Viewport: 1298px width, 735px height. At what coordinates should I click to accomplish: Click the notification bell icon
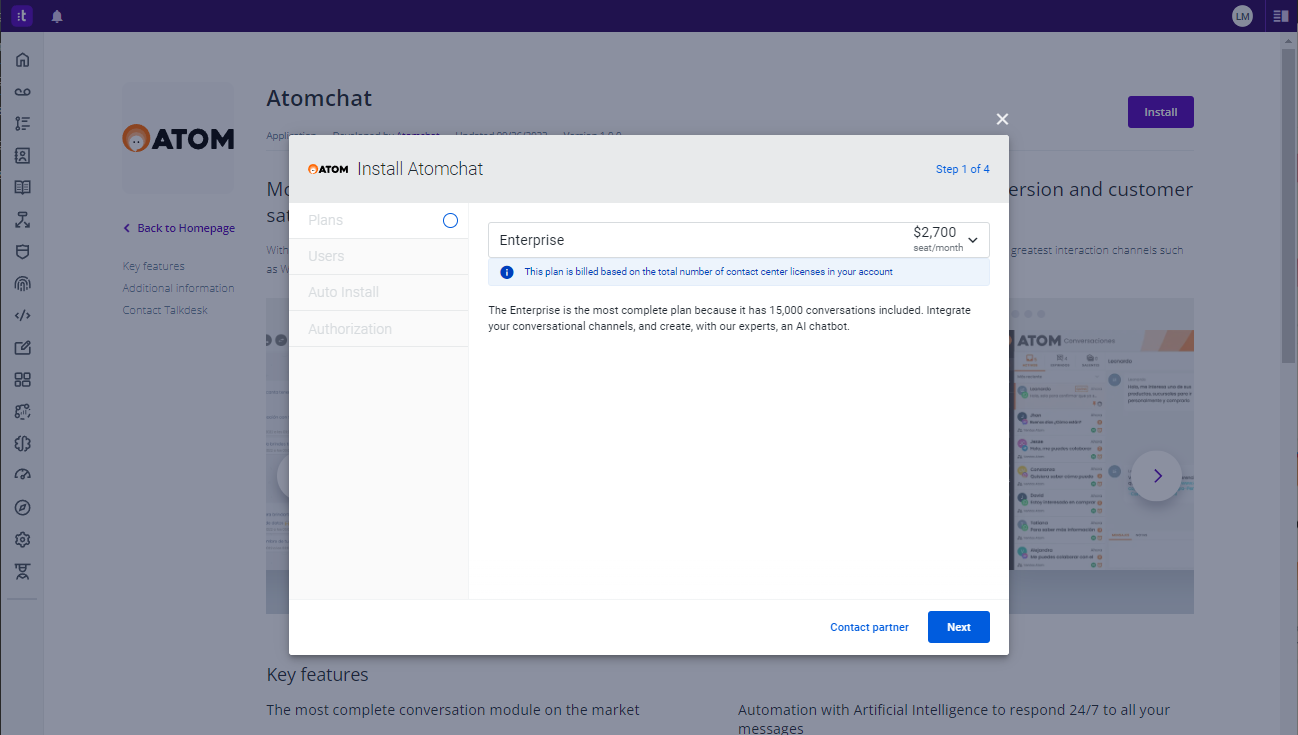point(57,16)
